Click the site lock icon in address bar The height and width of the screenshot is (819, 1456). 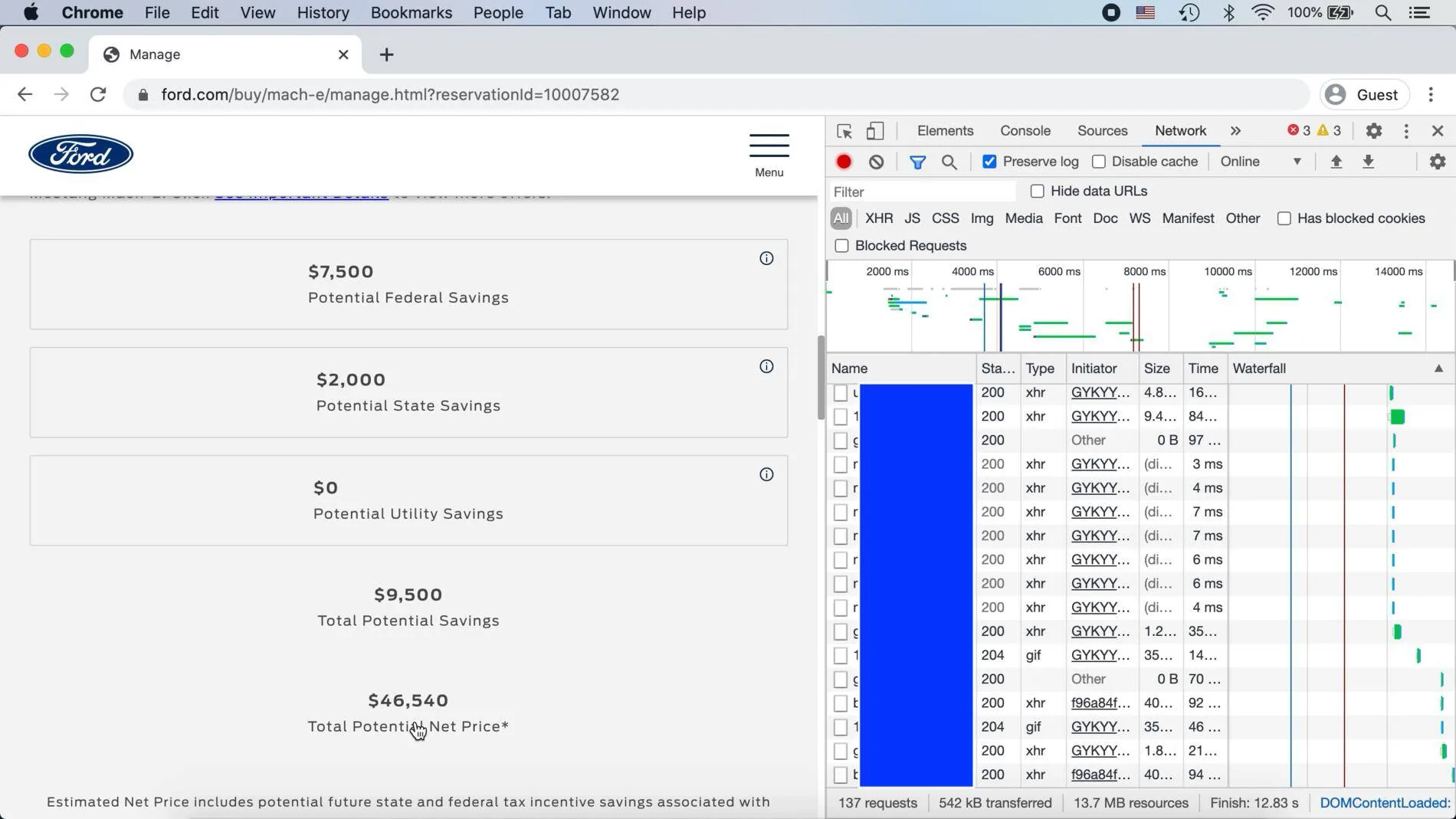pyautogui.click(x=143, y=95)
